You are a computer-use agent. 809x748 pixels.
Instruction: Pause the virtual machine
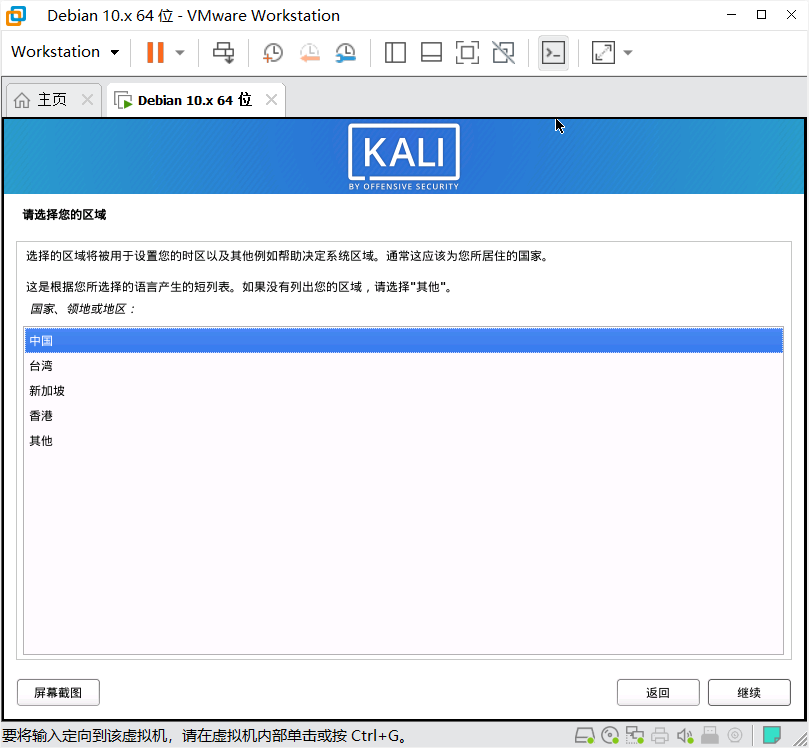point(155,52)
